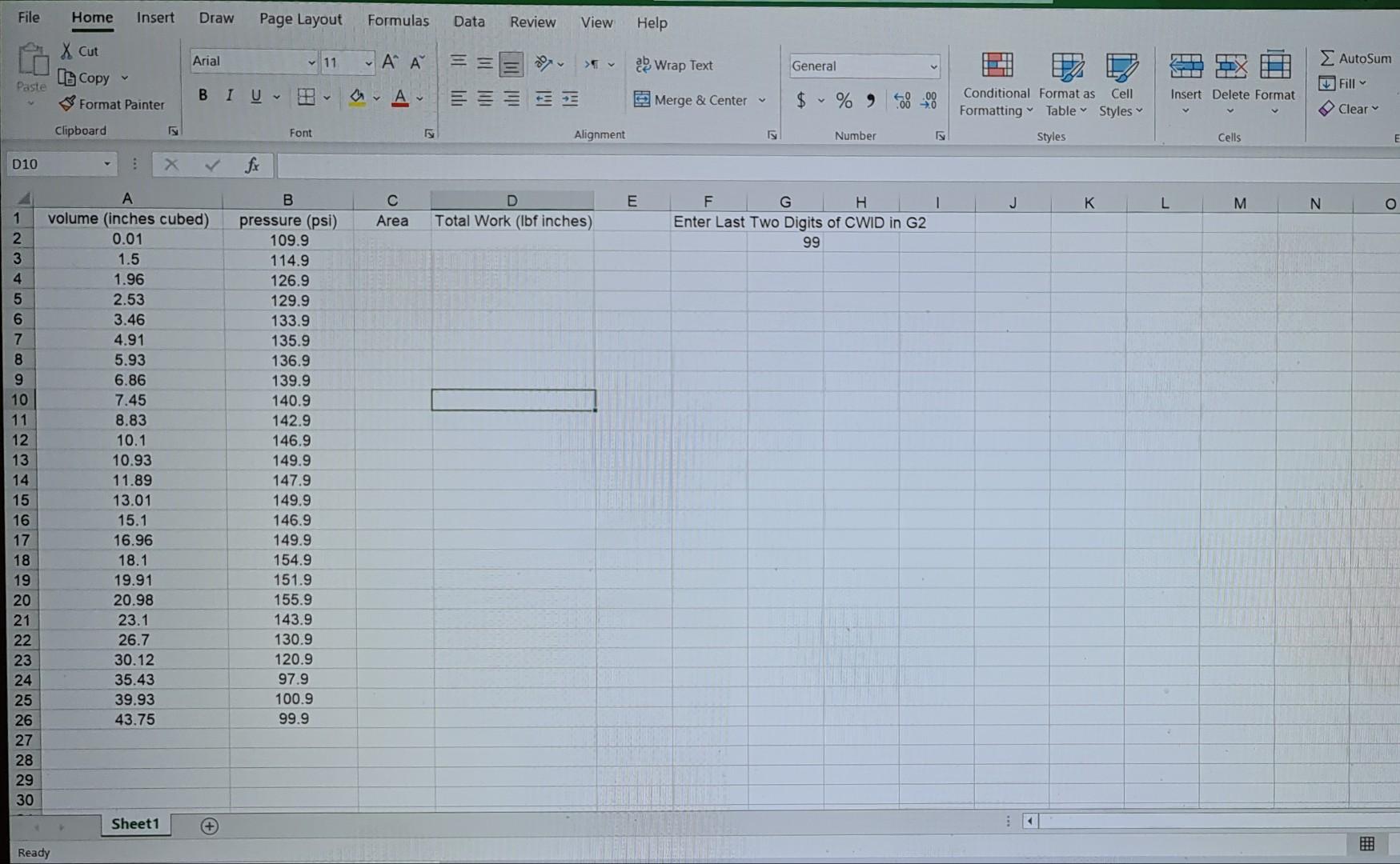Apply percent style to cell
Screen dimensions: 1400x864
[844, 100]
